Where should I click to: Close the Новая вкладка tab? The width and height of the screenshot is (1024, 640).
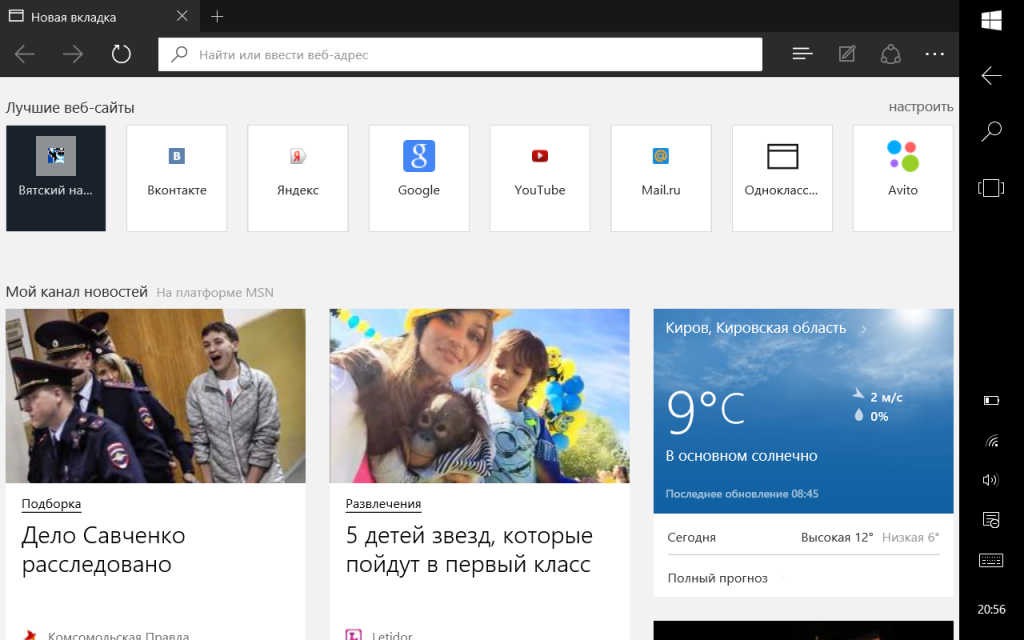point(182,16)
